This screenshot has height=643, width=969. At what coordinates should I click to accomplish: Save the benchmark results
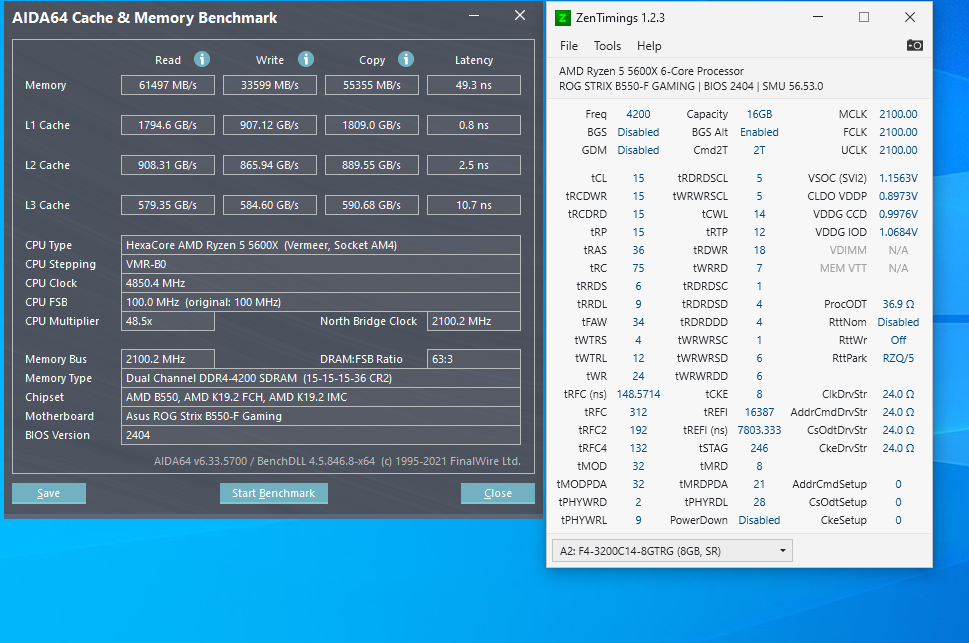pyautogui.click(x=48, y=493)
